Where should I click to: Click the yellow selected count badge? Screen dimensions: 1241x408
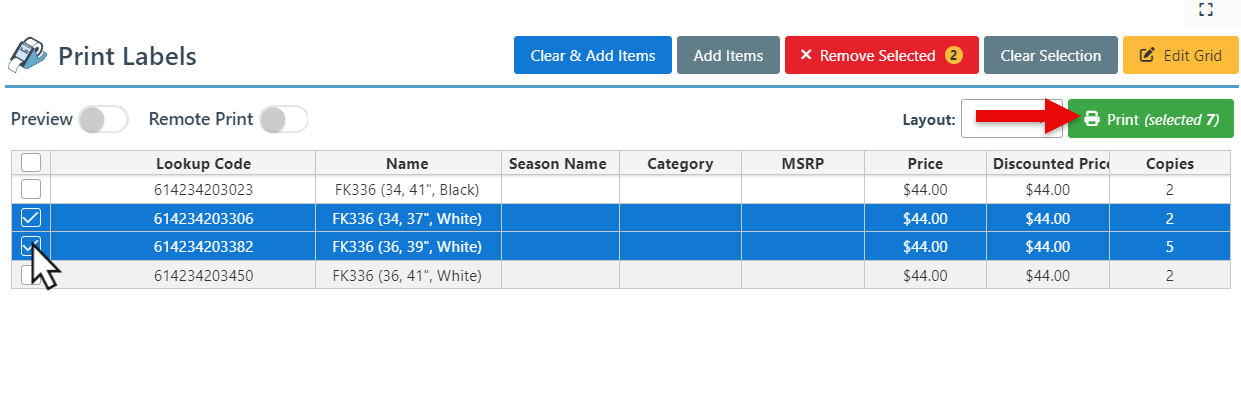953,56
